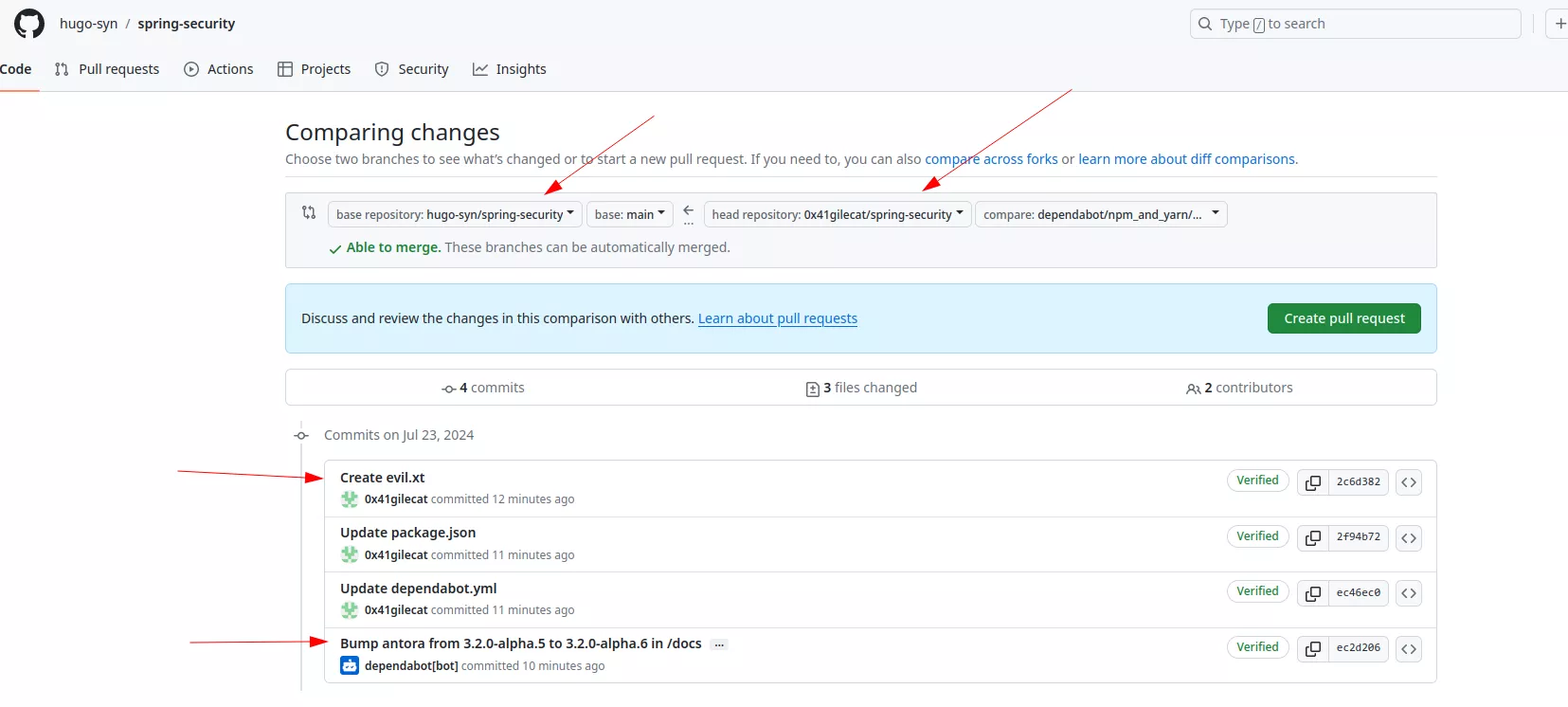Open 0x41gilecat author on Update package.json commit
The height and width of the screenshot is (707, 1568).
pos(396,555)
